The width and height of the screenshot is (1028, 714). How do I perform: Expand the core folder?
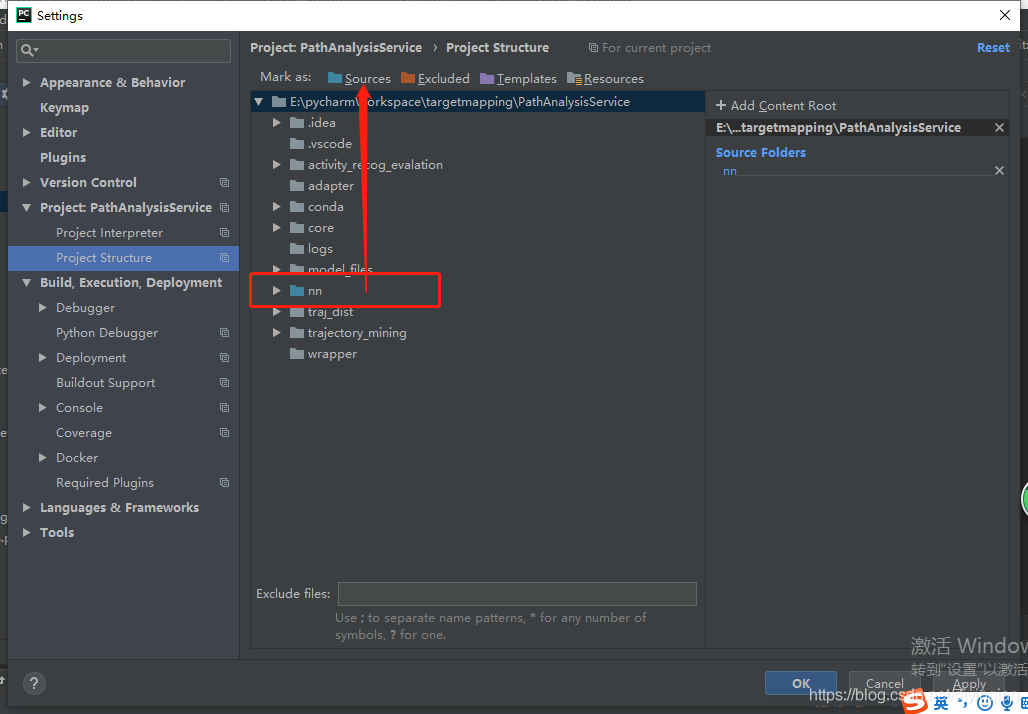(x=277, y=228)
